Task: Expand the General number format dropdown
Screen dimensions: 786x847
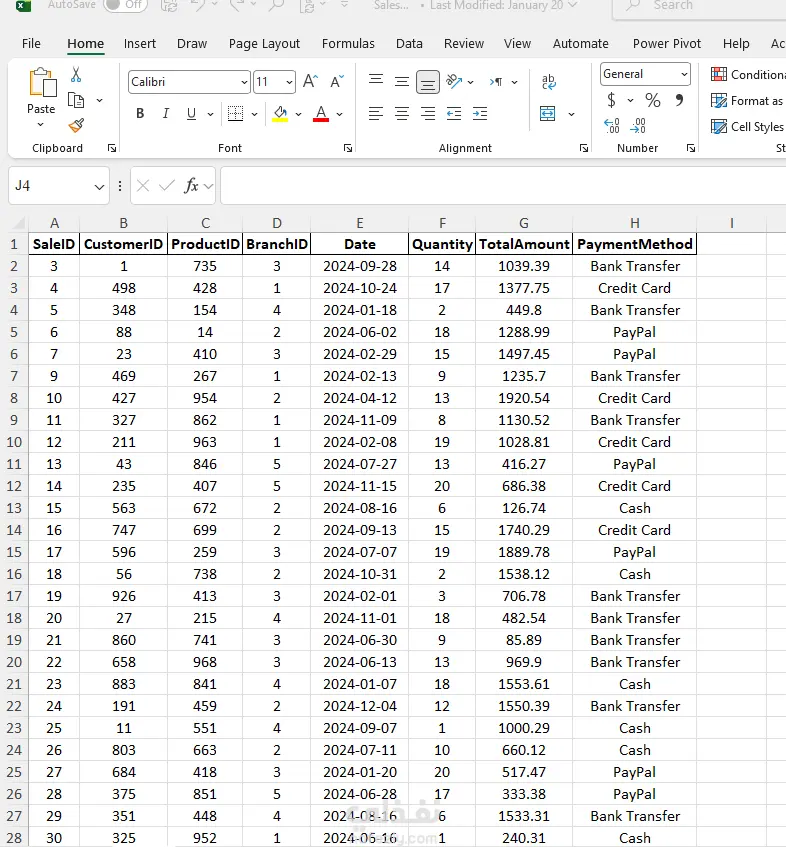Action: tap(684, 74)
